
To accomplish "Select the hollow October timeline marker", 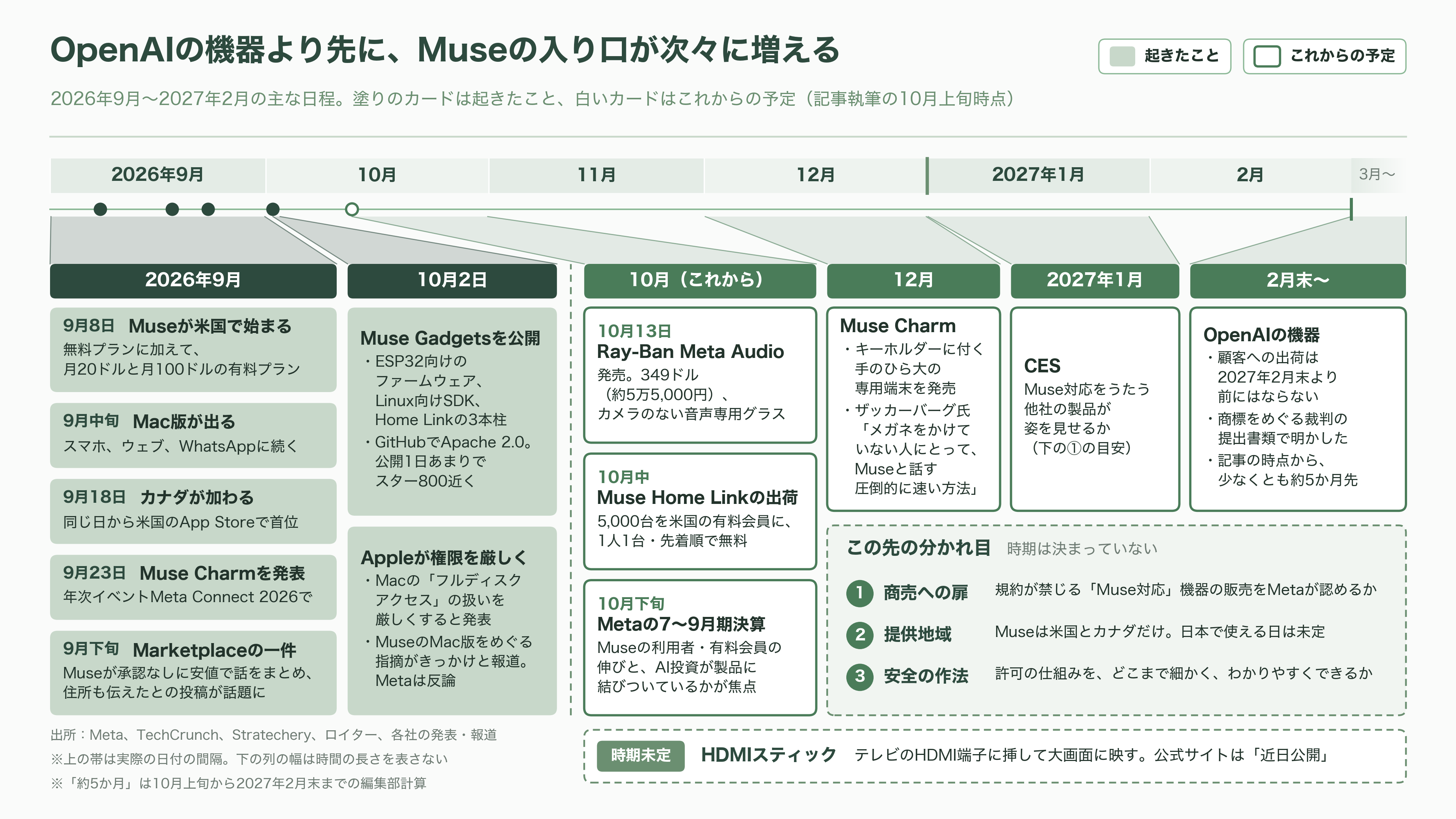I will pyautogui.click(x=351, y=210).
